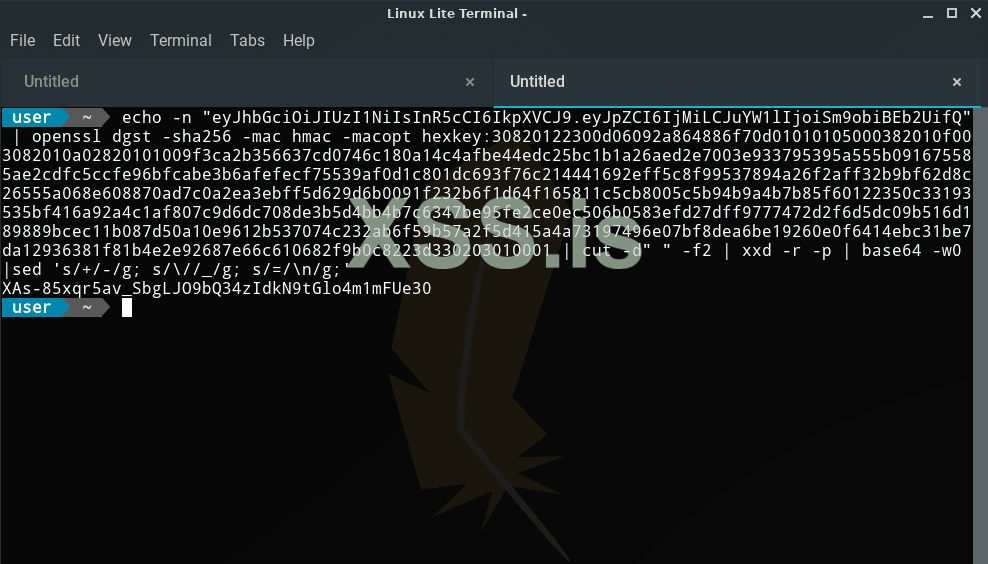Open the Edit menu
Image resolution: width=988 pixels, height=564 pixels.
click(x=66, y=40)
